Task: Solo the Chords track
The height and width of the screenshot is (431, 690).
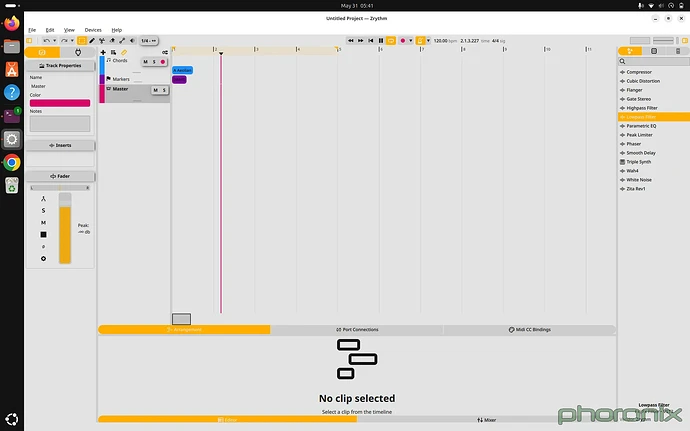Action: pyautogui.click(x=154, y=62)
